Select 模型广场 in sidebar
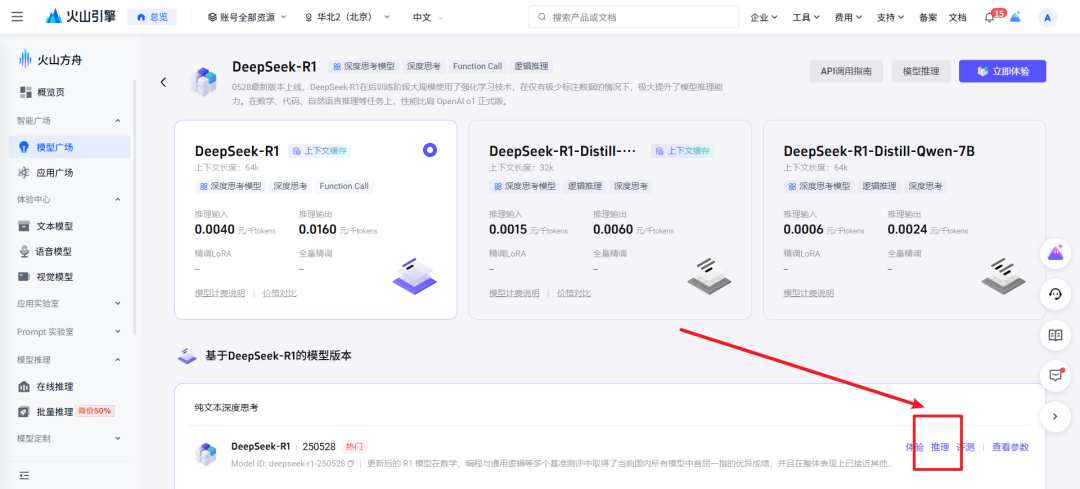This screenshot has height=489, width=1080. (x=69, y=147)
